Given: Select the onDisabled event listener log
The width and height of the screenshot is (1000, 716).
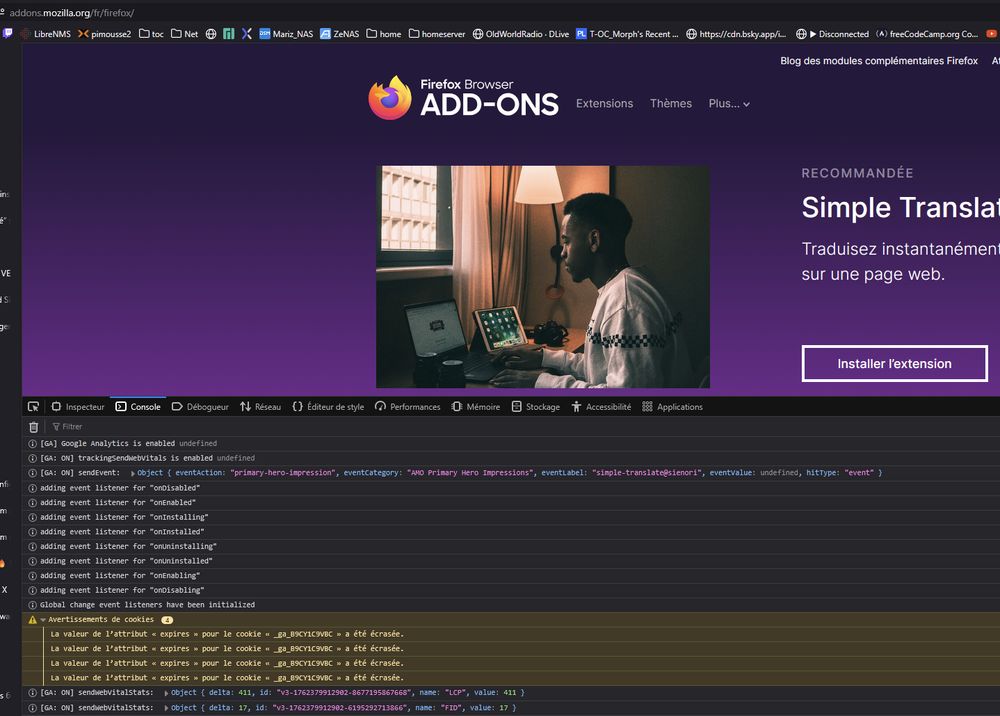Looking at the screenshot, I should point(511,488).
